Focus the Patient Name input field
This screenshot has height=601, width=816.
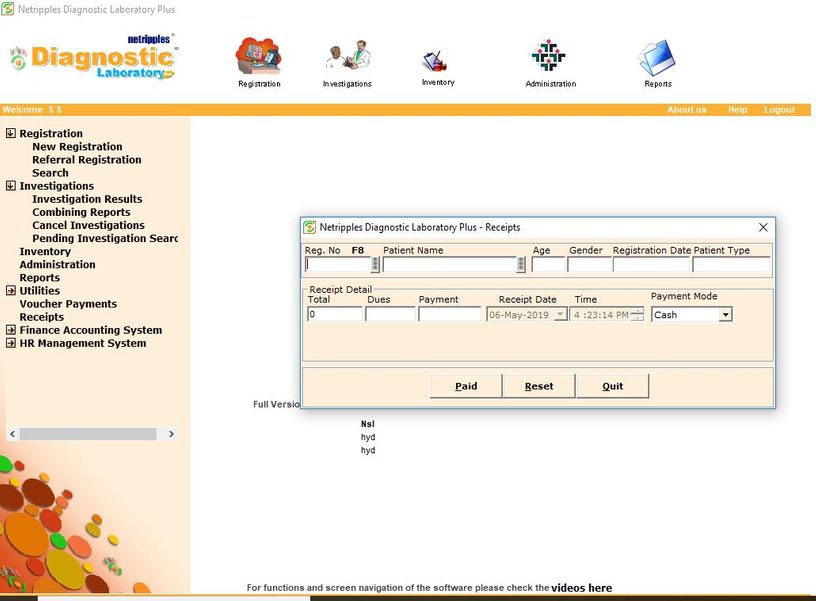pos(450,264)
